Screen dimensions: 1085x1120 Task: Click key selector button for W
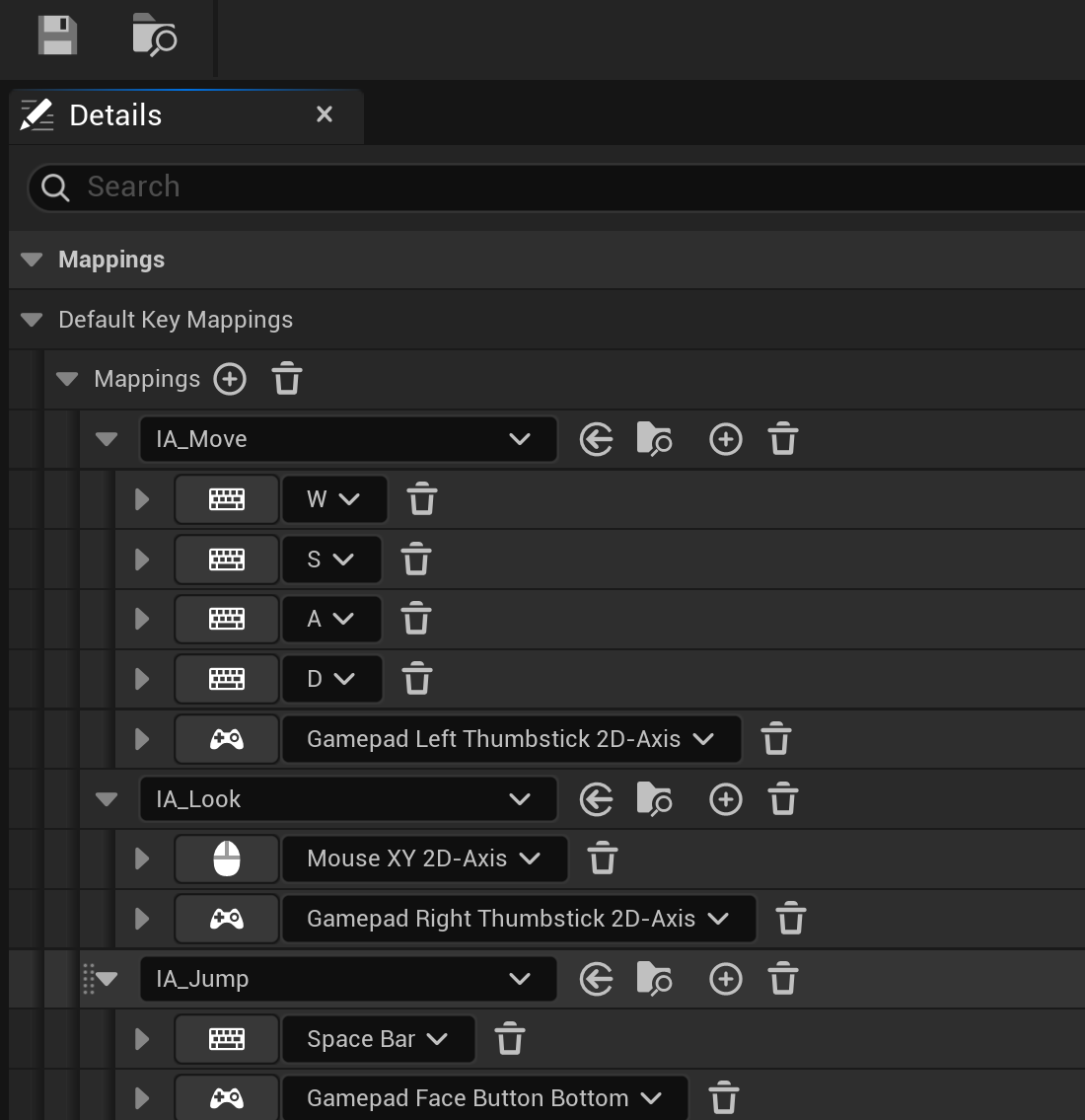point(227,499)
